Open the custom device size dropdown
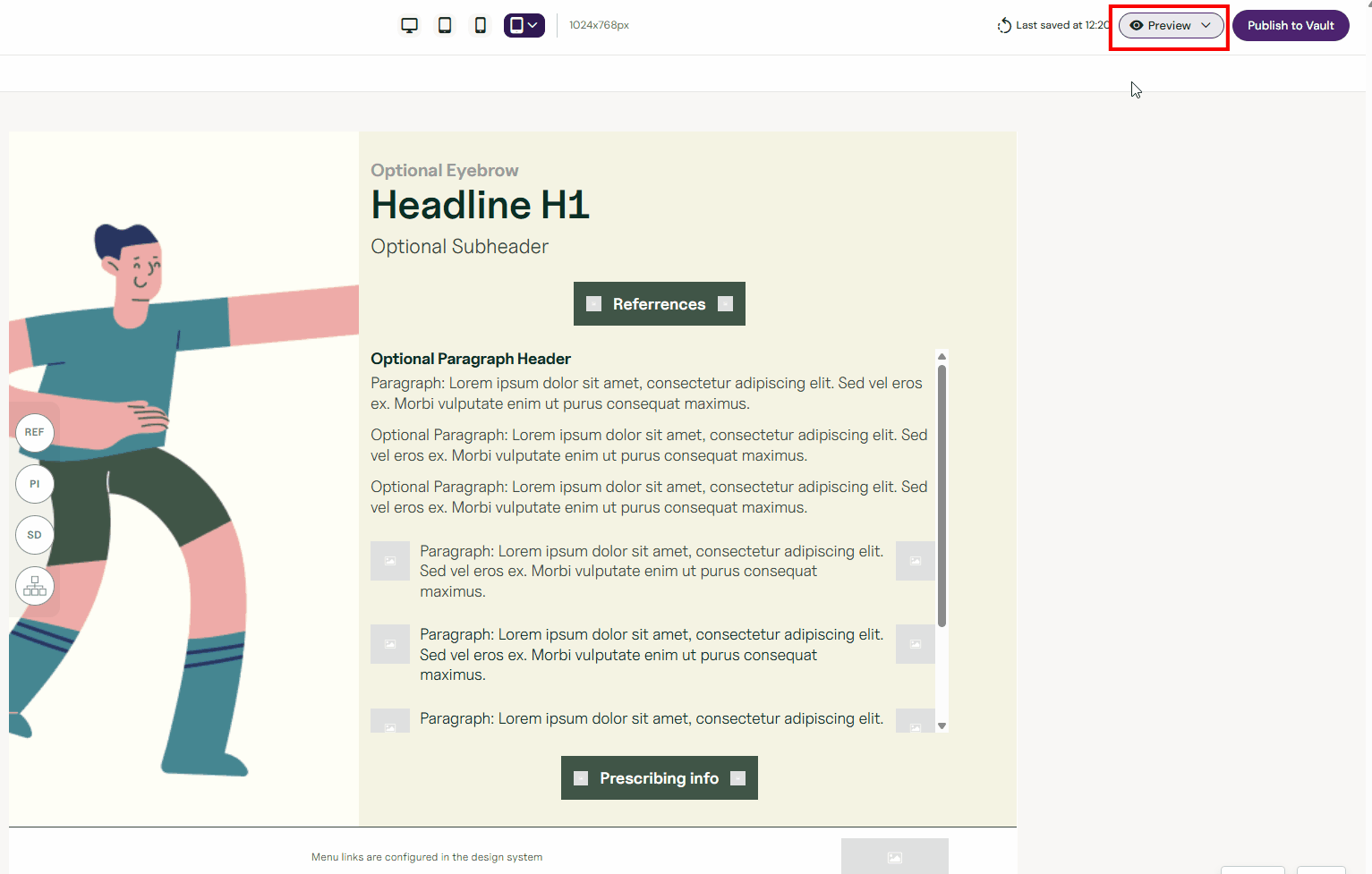This screenshot has width=1372, height=874. pyautogui.click(x=524, y=25)
